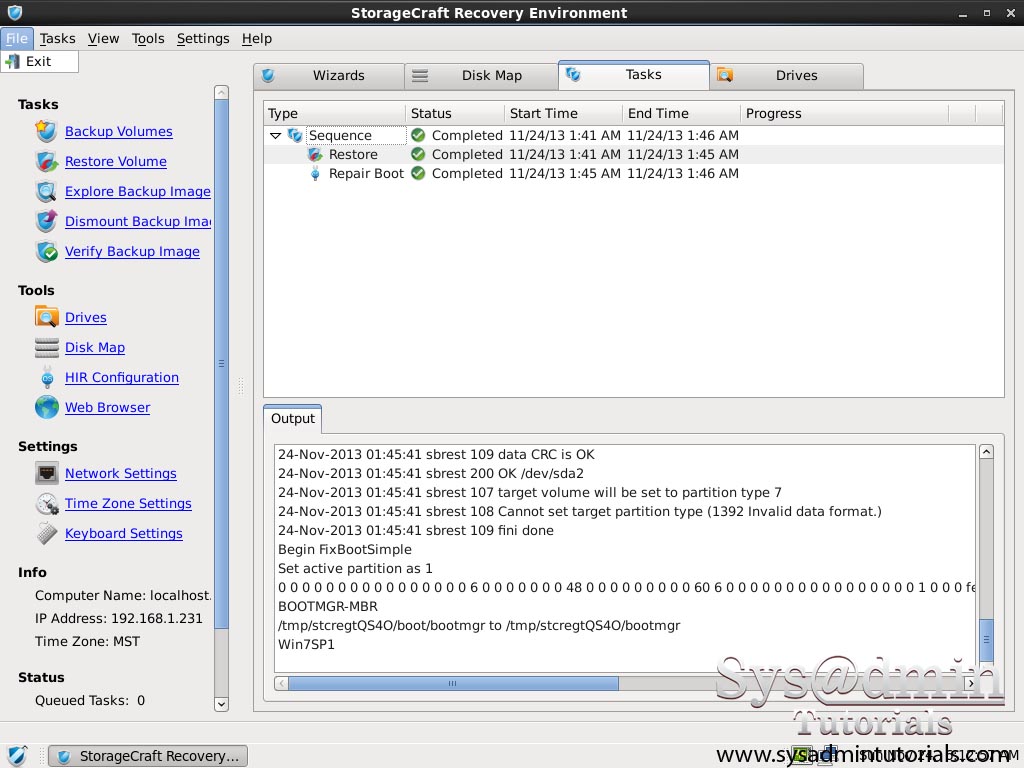
Task: Open the Verify Backup Image link
Action: [132, 251]
